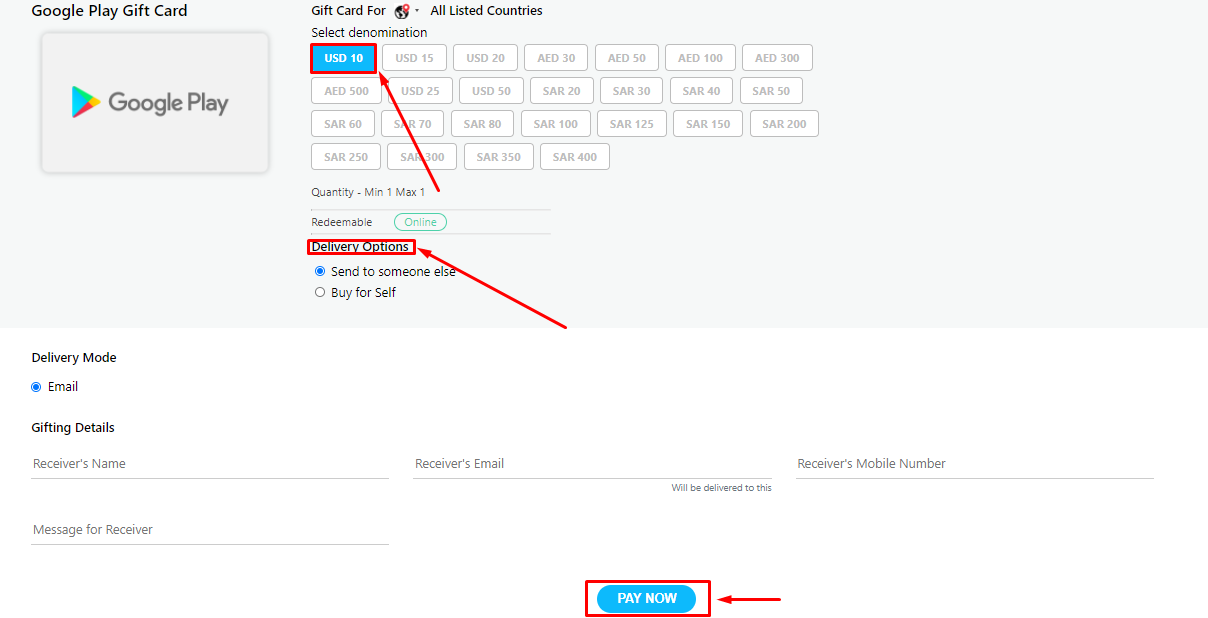
Task: Select the USD 10 denomination
Action: pyautogui.click(x=343, y=58)
